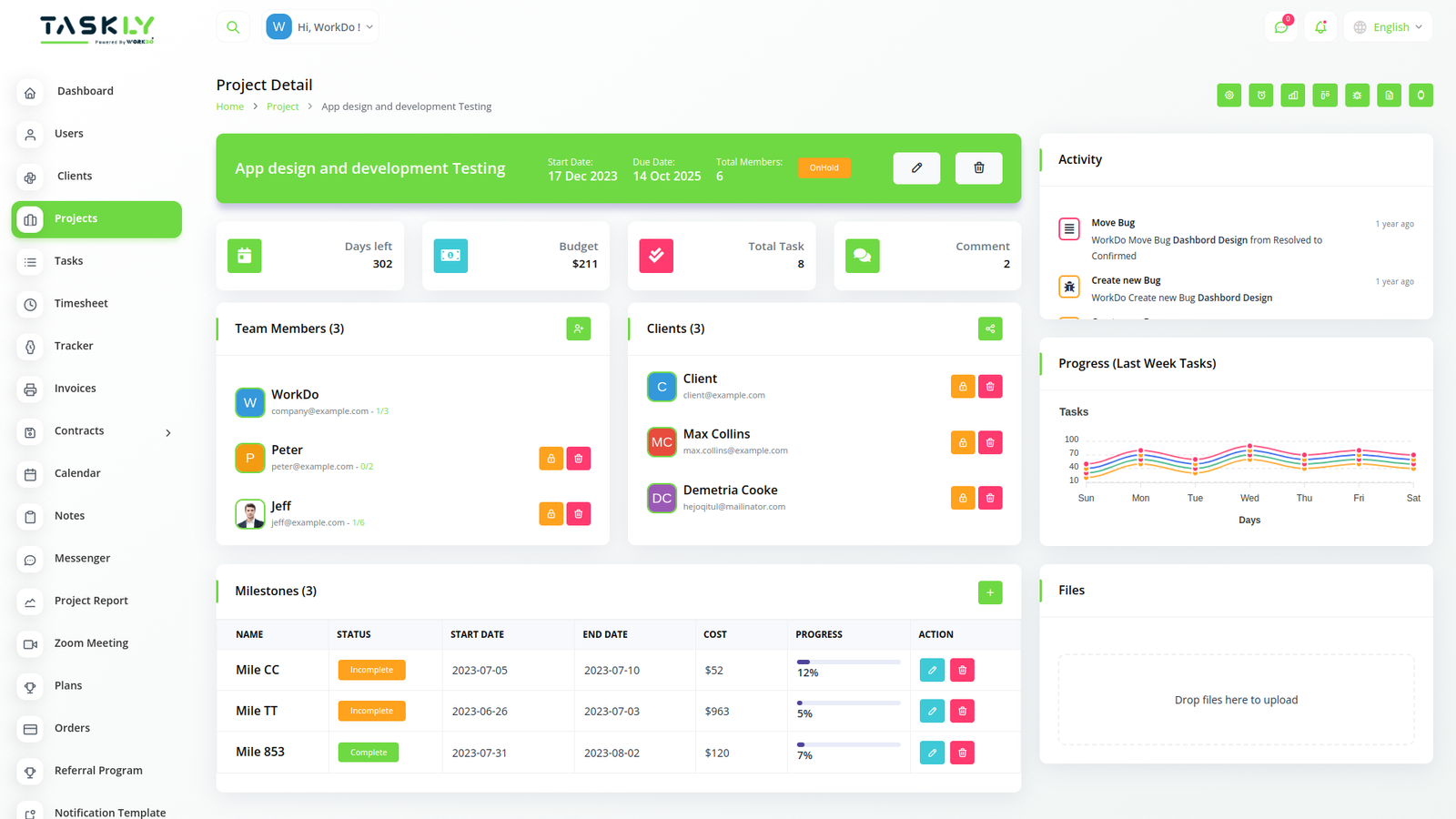Click the Project breadcrumb link

[x=282, y=106]
